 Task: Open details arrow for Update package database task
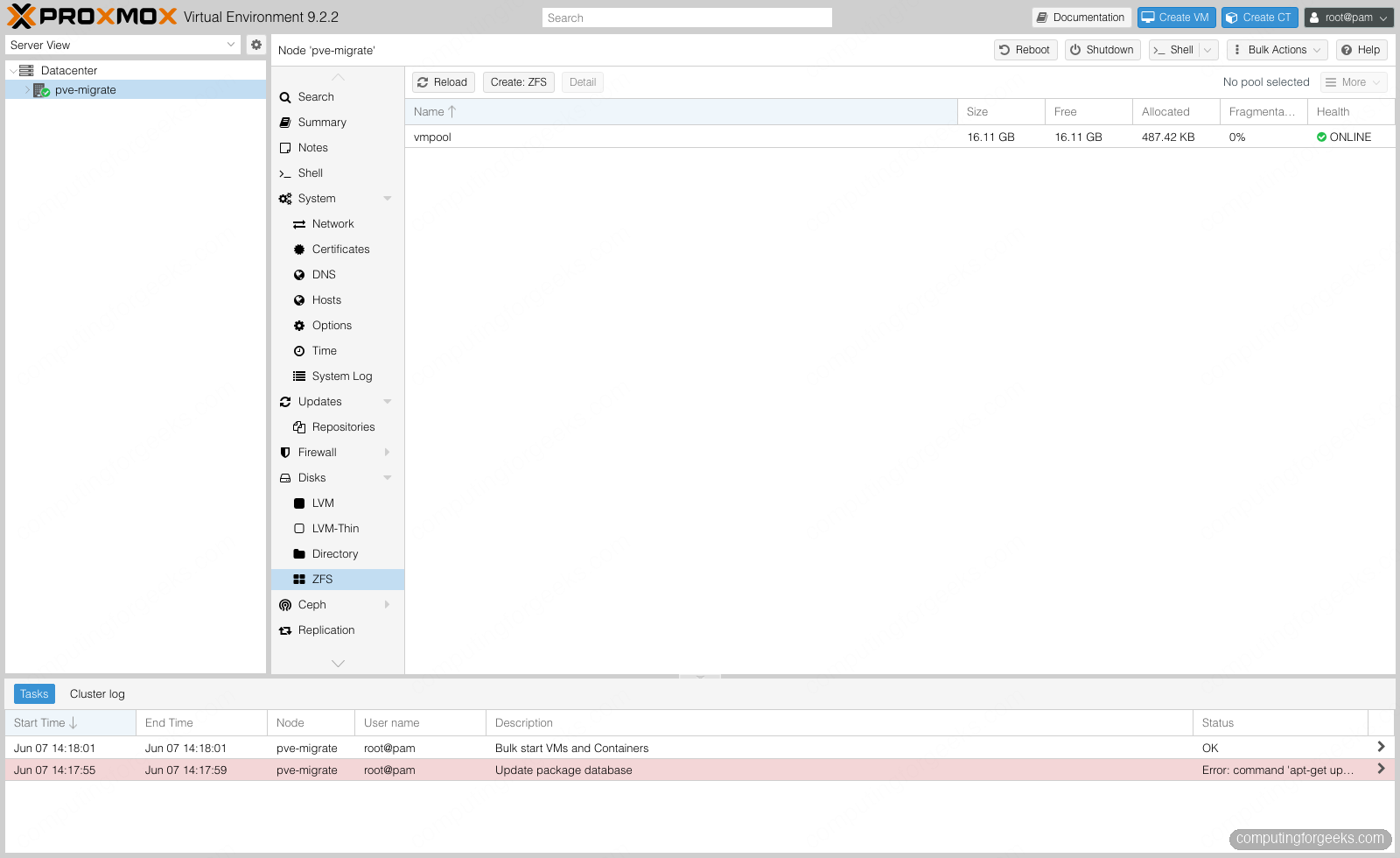(x=1381, y=769)
